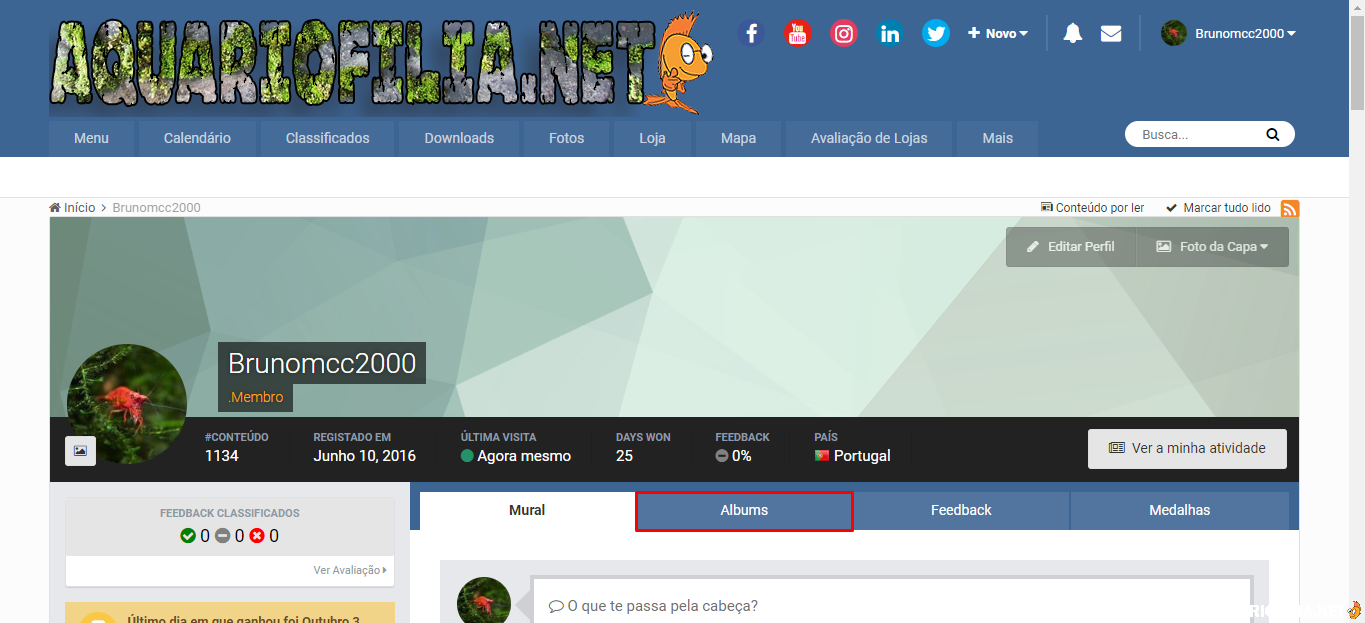Viewport: 1365px width, 623px height.
Task: Click the 1134 content count
Action: point(221,456)
